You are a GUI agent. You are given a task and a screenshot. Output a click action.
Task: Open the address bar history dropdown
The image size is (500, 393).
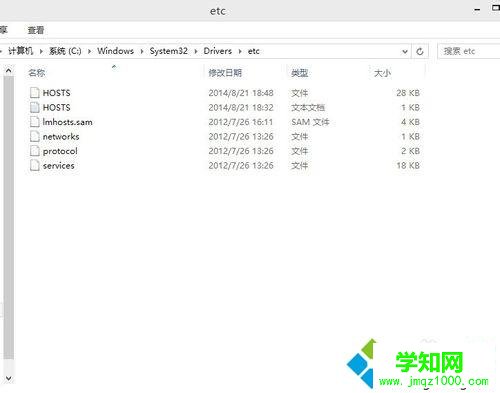click(405, 51)
